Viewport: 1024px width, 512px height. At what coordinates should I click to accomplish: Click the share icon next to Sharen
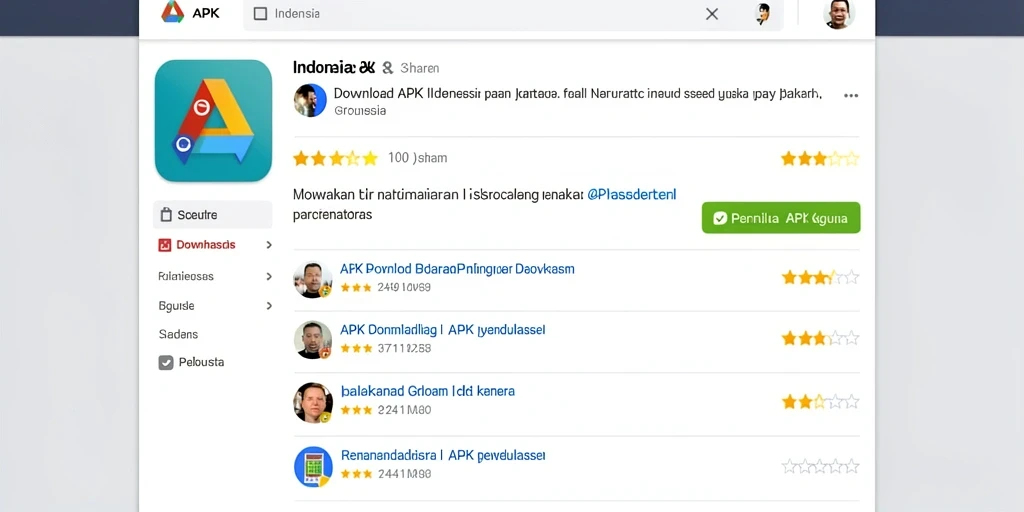click(x=387, y=67)
